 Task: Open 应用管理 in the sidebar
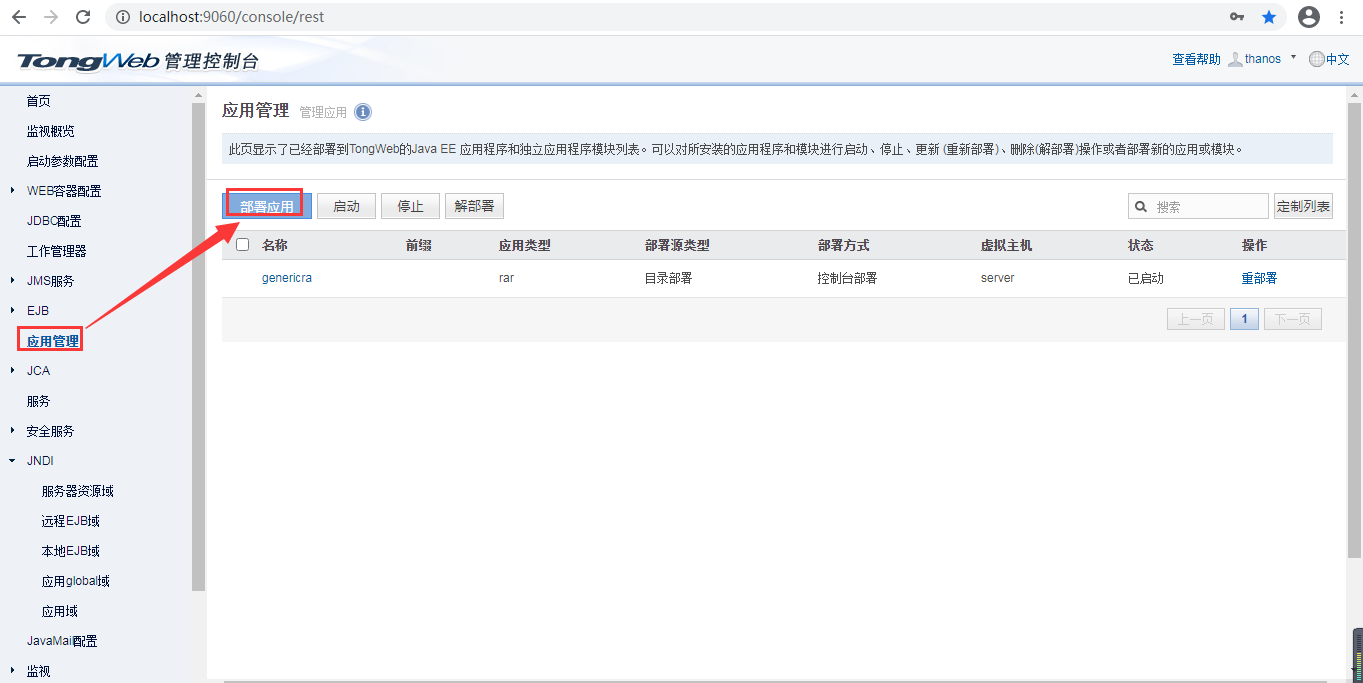(x=52, y=341)
